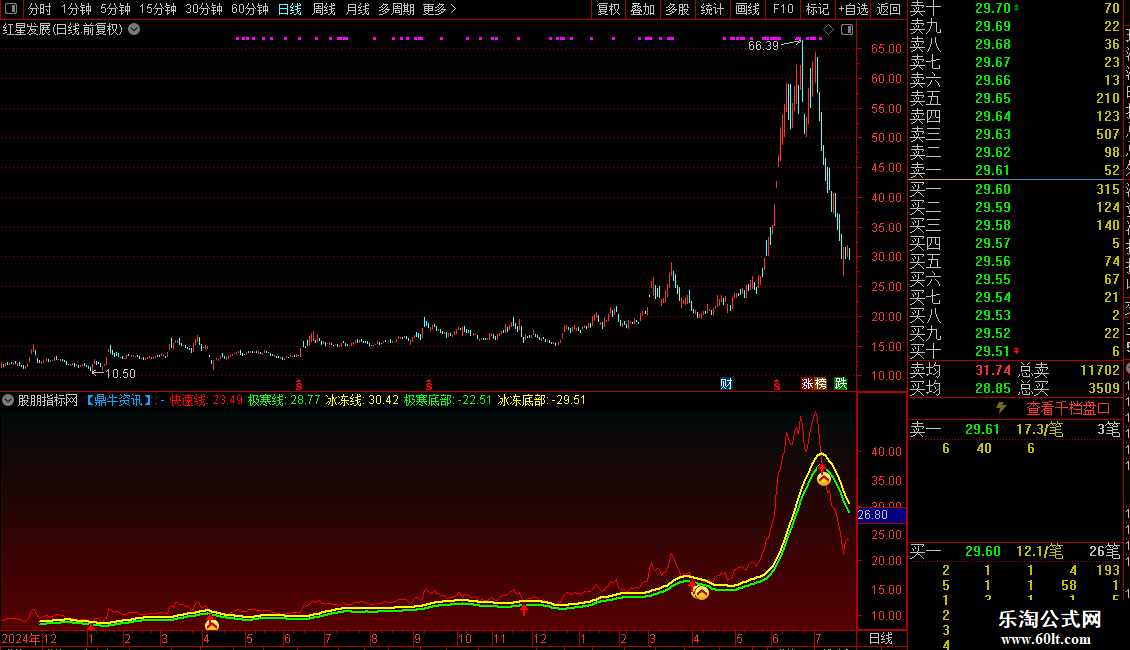Click the 返回 back button
The image size is (1130, 650).
(889, 9)
